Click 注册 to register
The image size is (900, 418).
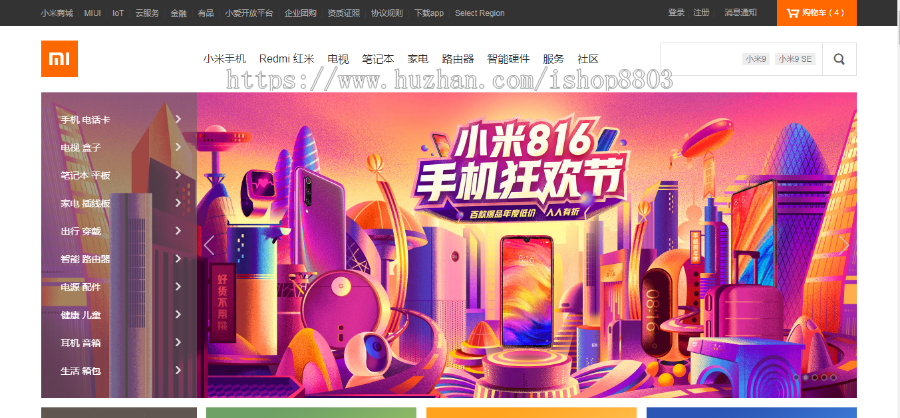[701, 12]
